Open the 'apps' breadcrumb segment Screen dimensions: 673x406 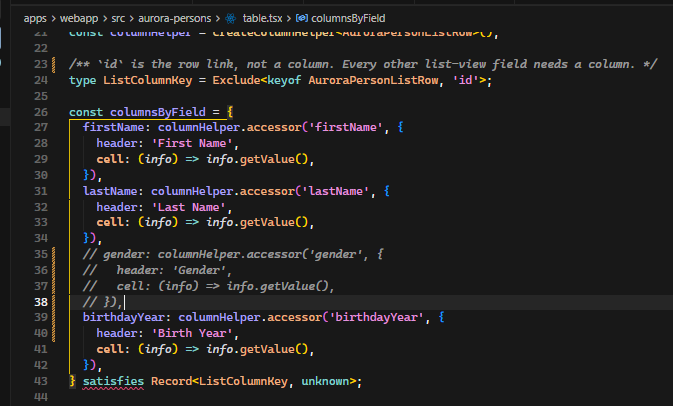click(35, 18)
